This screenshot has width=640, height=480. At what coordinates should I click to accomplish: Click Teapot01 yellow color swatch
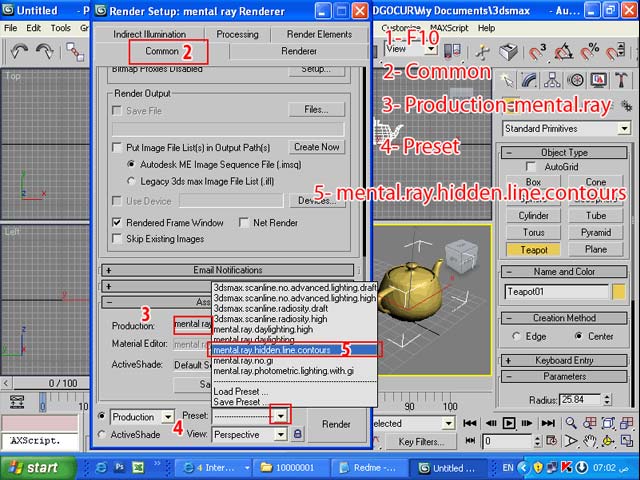pos(619,292)
